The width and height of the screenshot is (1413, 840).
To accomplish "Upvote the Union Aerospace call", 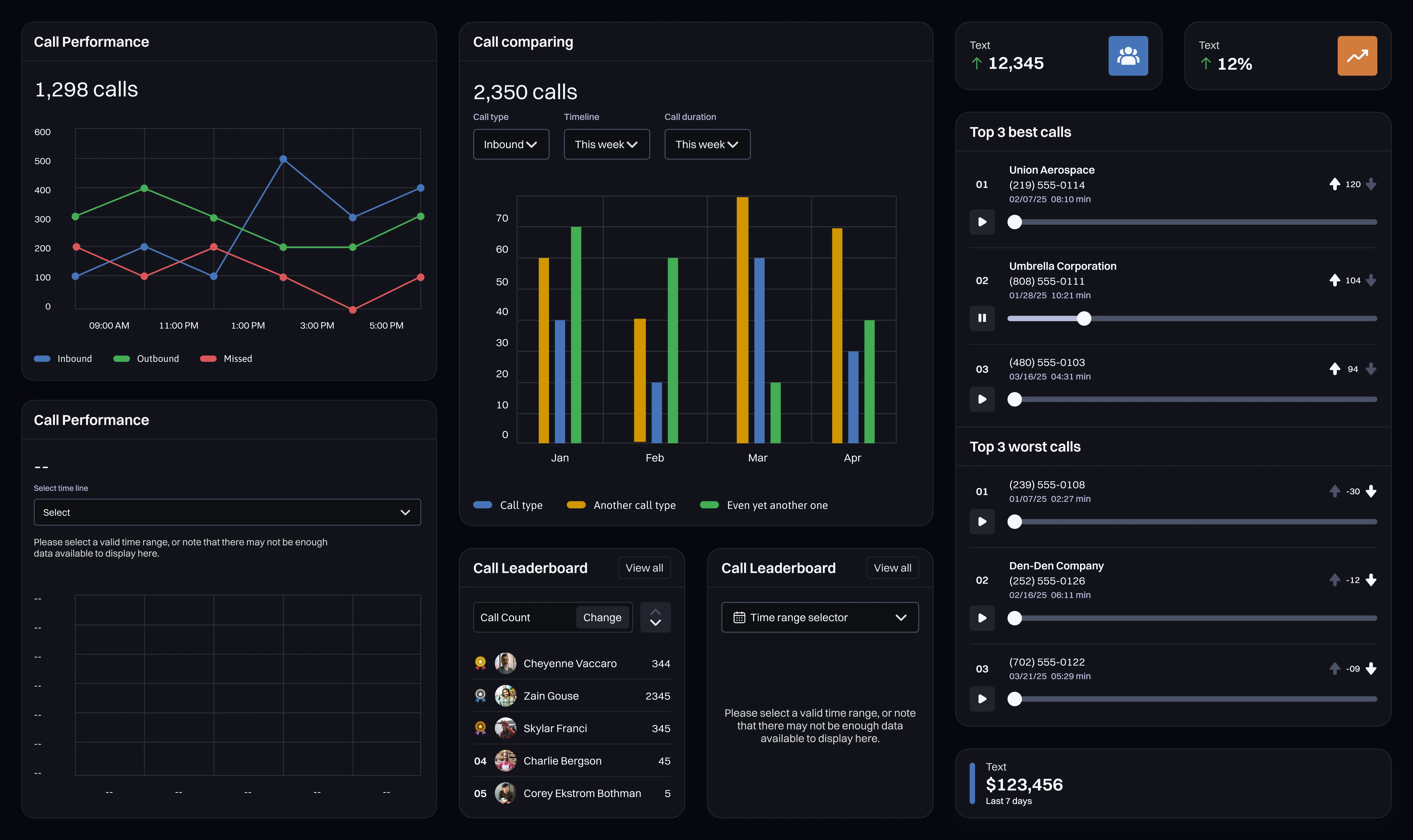I will [1334, 184].
